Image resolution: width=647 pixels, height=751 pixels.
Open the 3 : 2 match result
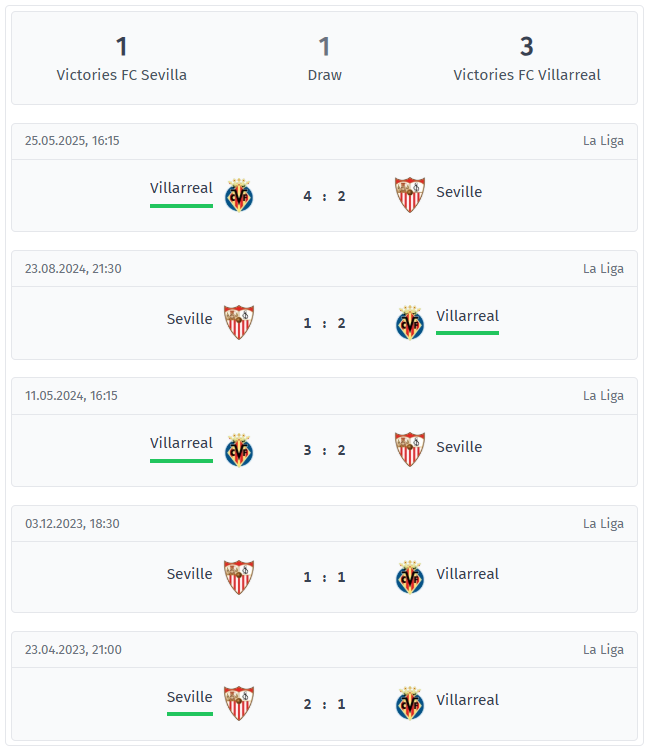pos(324,450)
